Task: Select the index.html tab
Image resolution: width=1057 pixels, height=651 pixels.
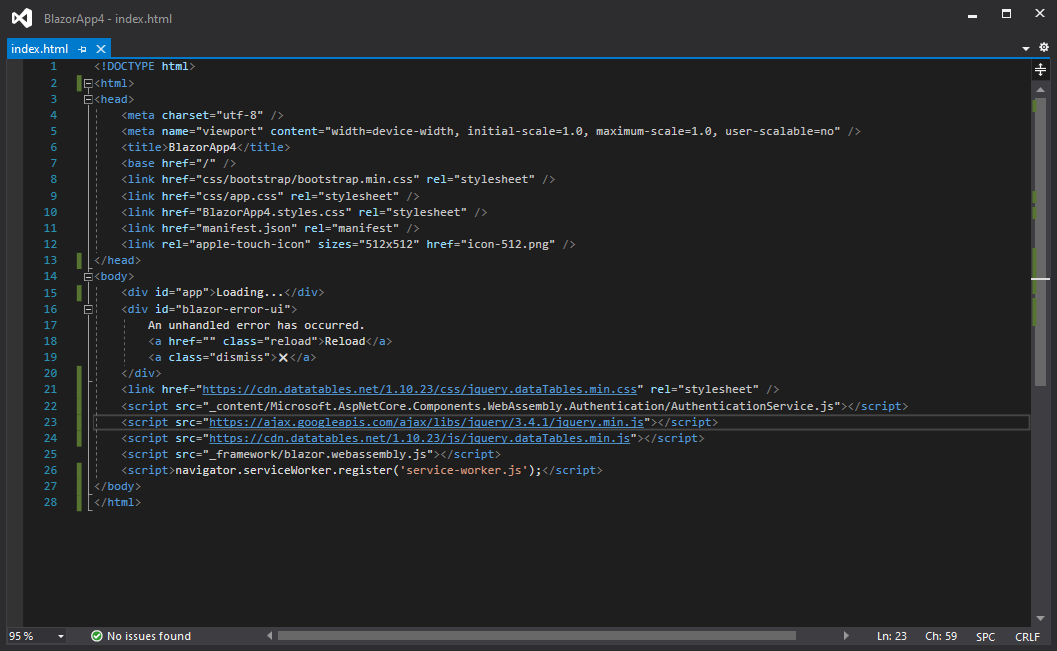Action: pyautogui.click(x=40, y=49)
